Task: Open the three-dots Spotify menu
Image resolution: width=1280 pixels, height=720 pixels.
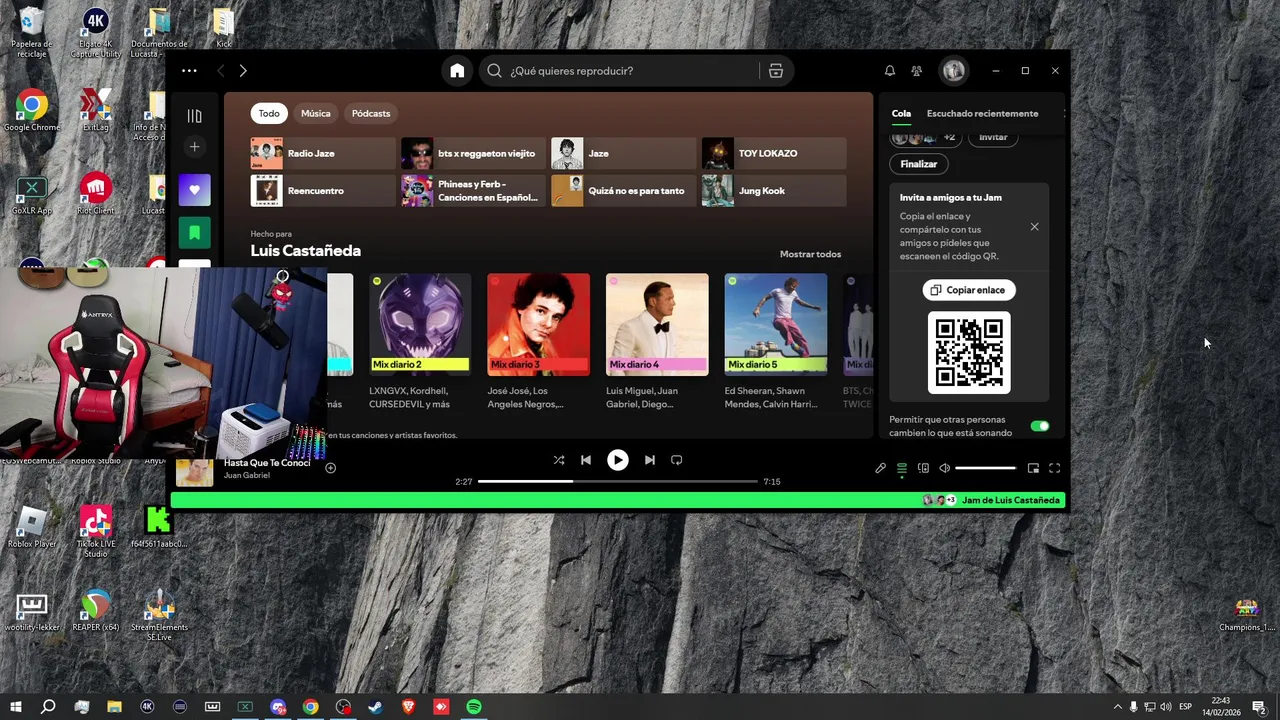Action: [x=189, y=71]
